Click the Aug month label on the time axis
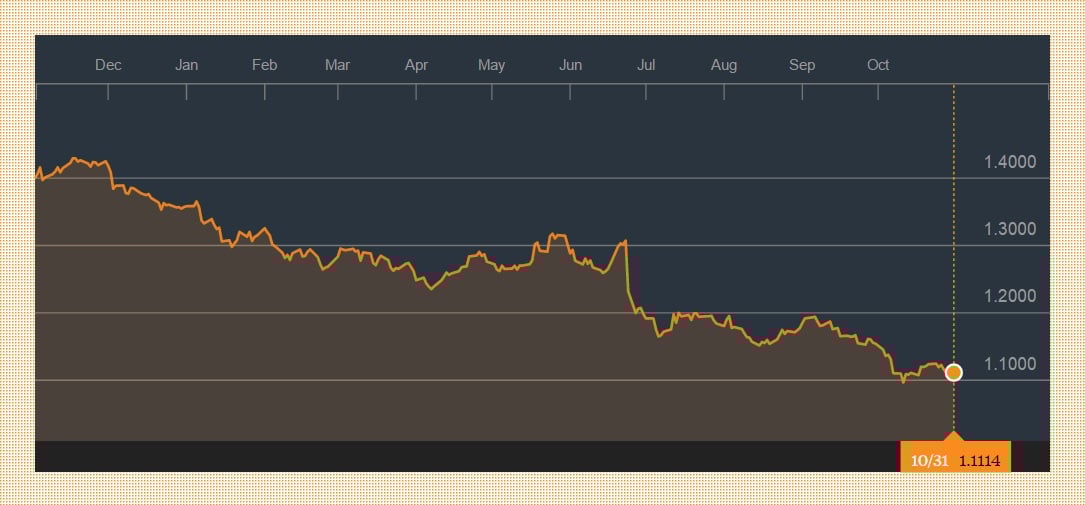 [724, 65]
